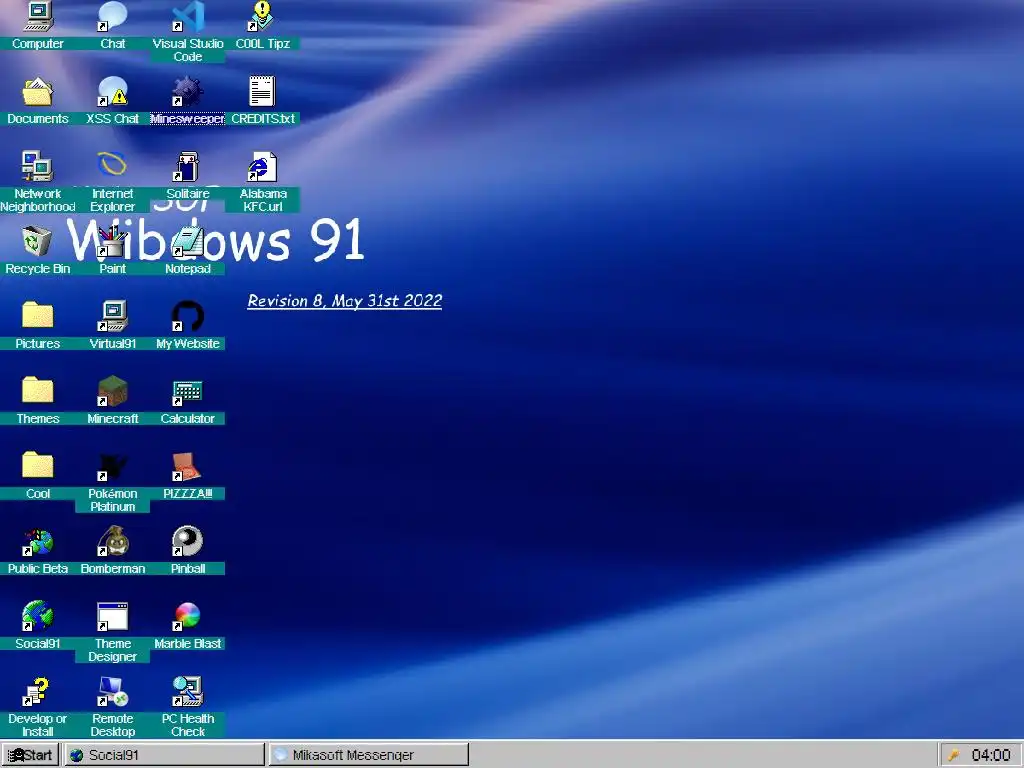
Task: Switch to Mikasoft Messenger taskbar window
Action: tap(369, 755)
